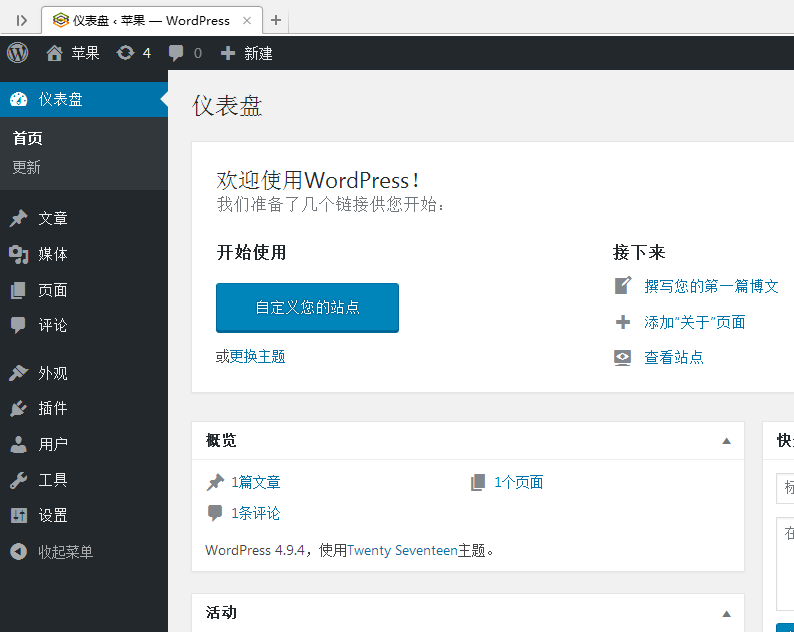Open the 新建 plus icon
The image size is (794, 632).
pyautogui.click(x=228, y=53)
